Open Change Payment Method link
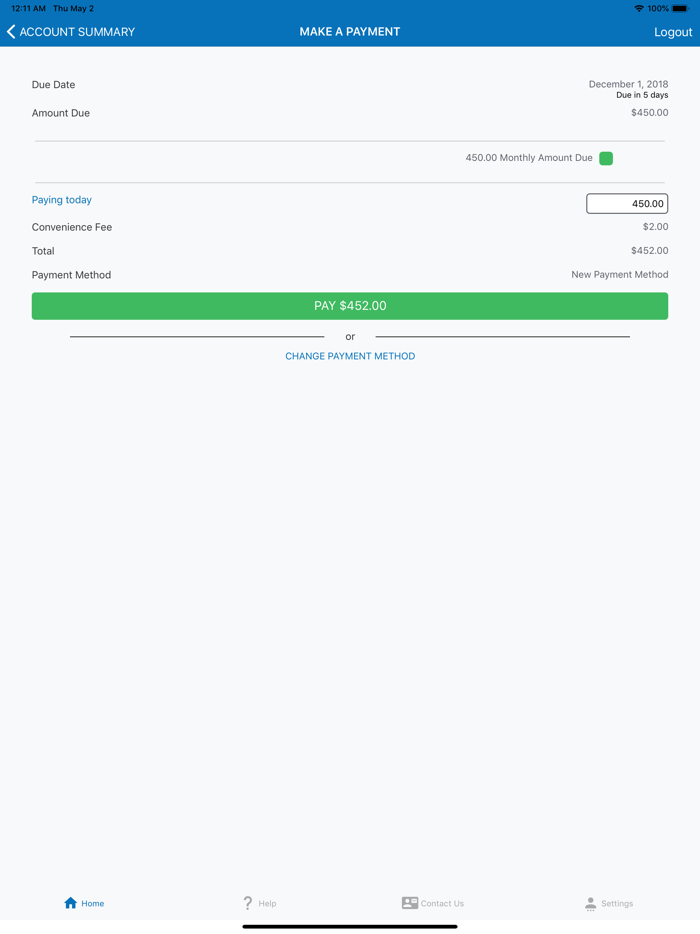The width and height of the screenshot is (700, 934). (350, 355)
